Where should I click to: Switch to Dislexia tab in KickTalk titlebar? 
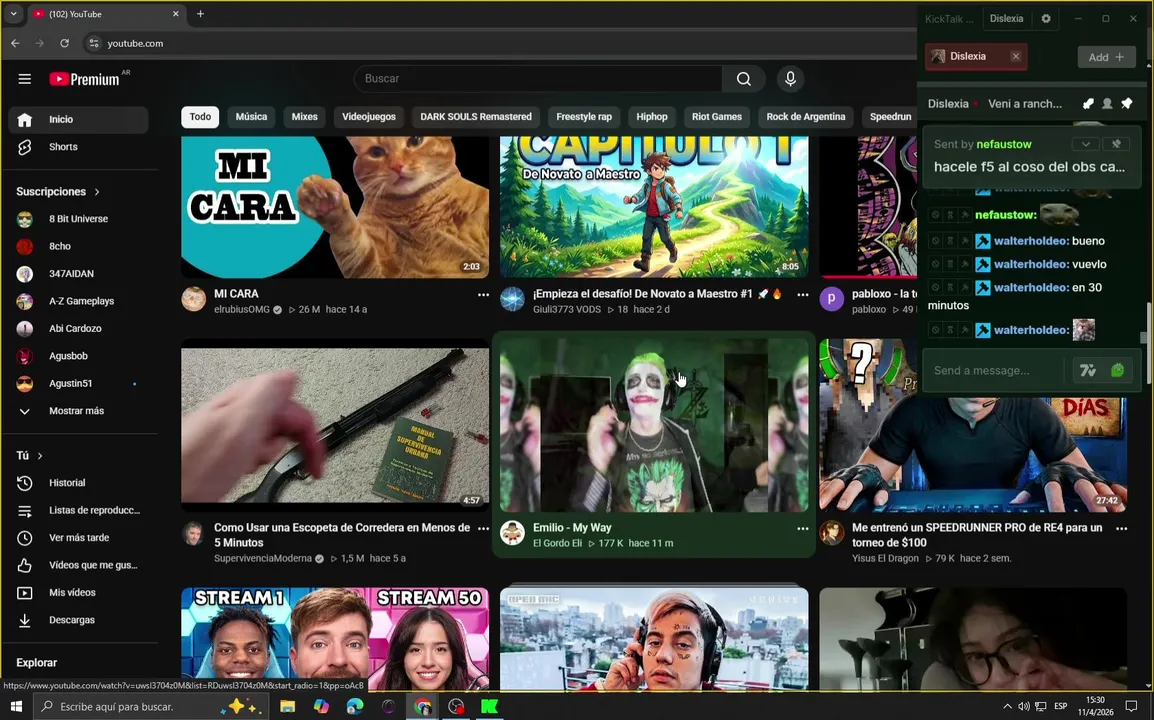tap(1006, 18)
